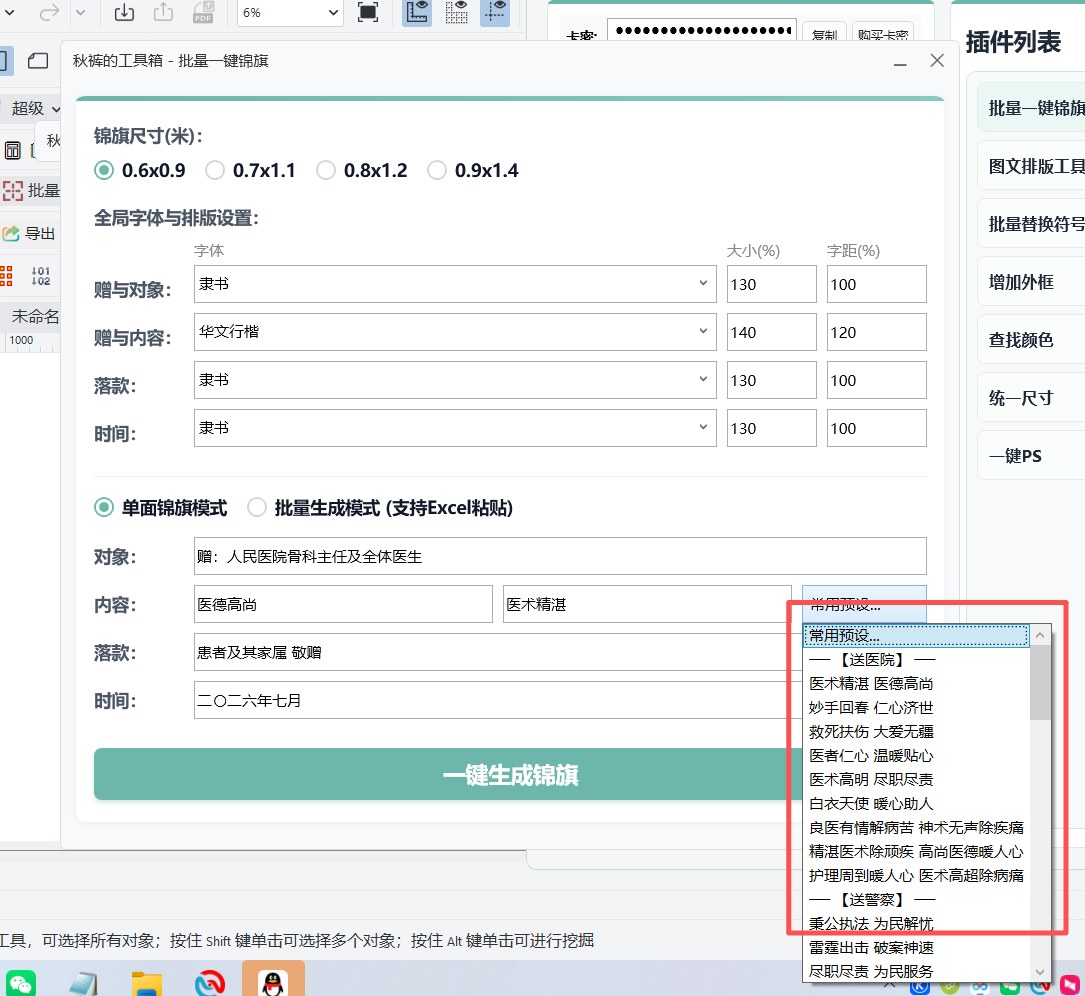
Task: Toggle ruler visibility in the top toolbar
Action: (417, 12)
